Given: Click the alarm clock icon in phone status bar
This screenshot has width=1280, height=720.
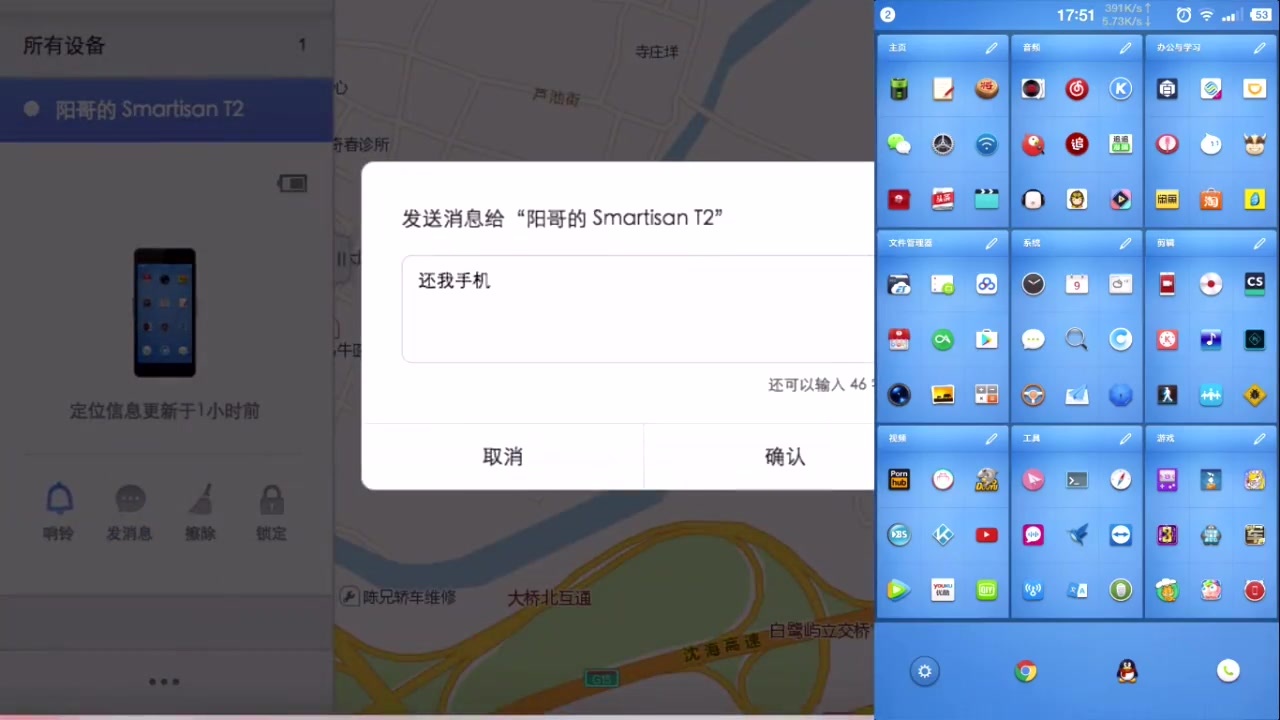Looking at the screenshot, I should tap(1184, 15).
